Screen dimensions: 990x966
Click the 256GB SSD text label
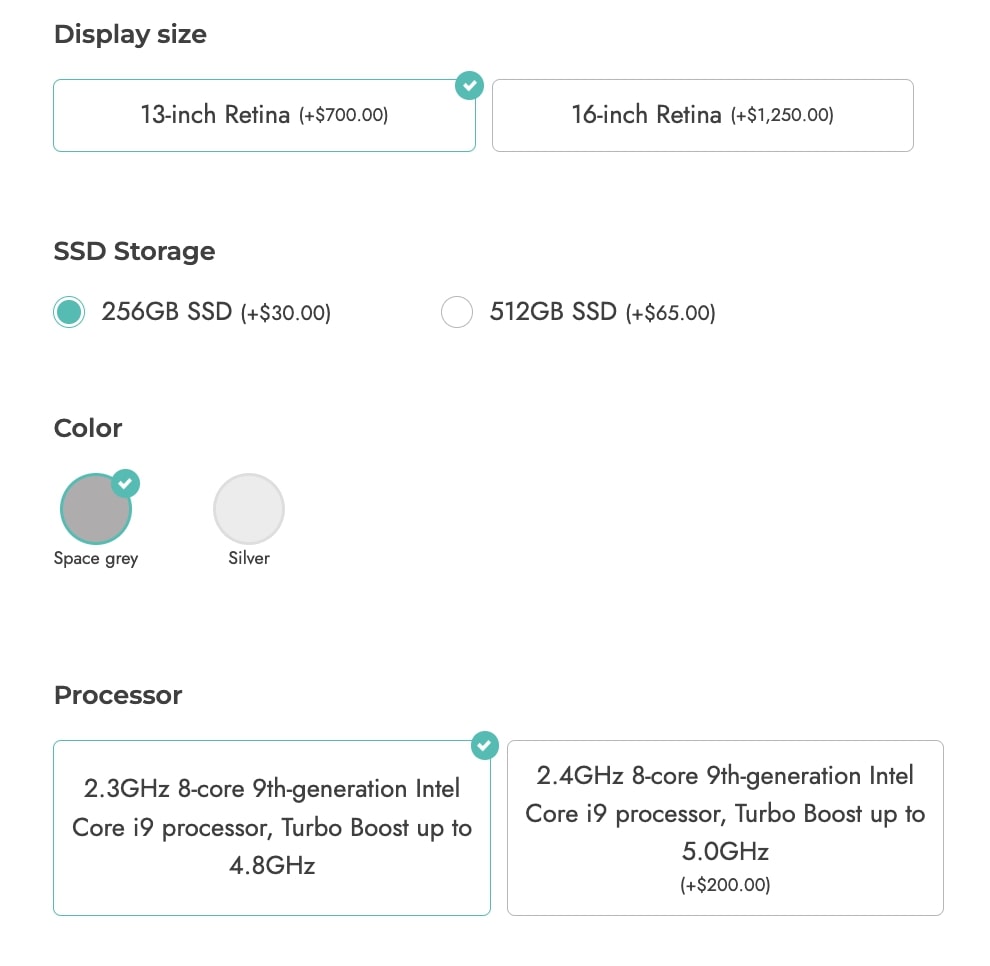(167, 312)
